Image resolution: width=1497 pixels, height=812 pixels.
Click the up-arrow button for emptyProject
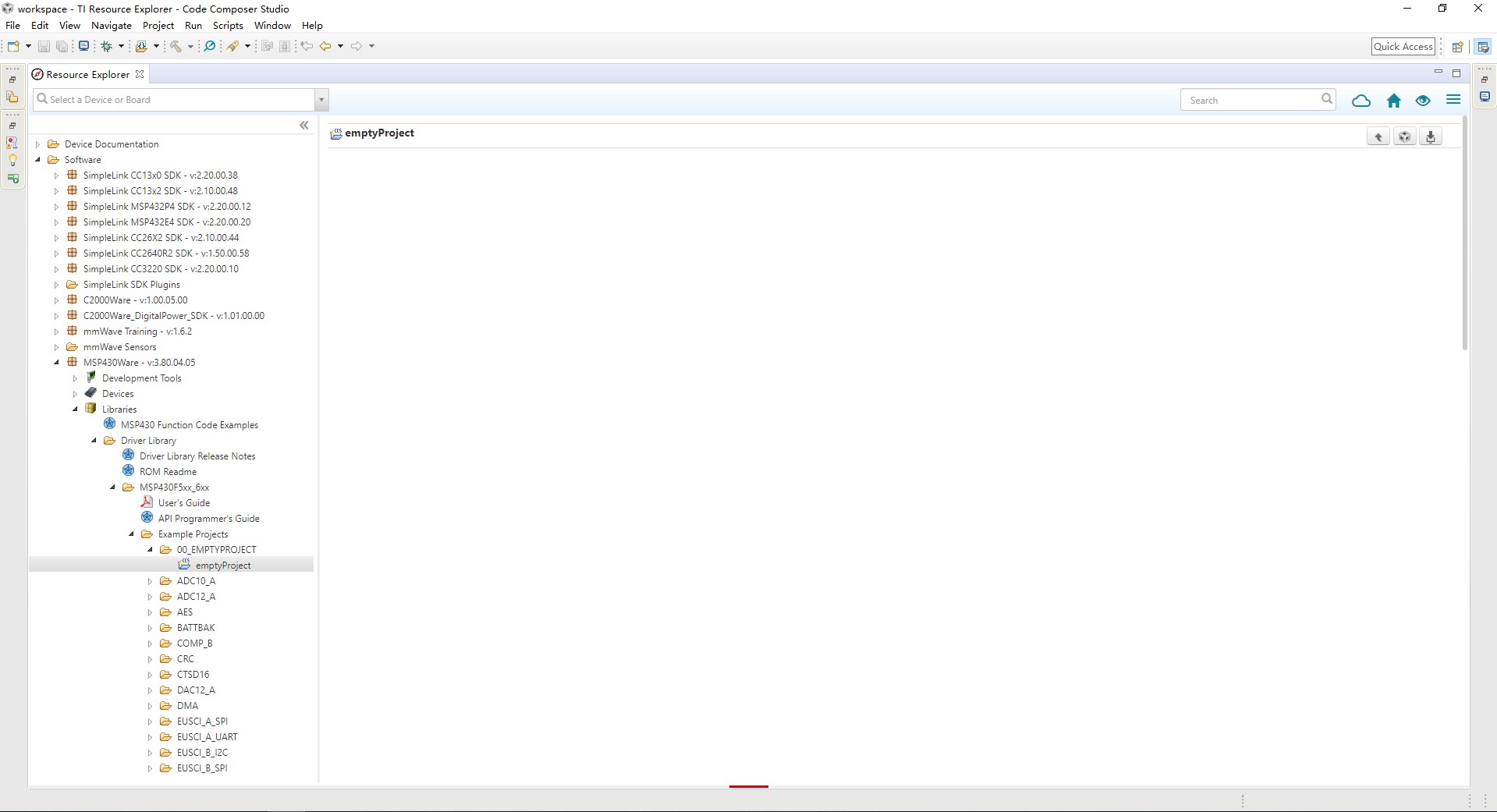coord(1378,137)
